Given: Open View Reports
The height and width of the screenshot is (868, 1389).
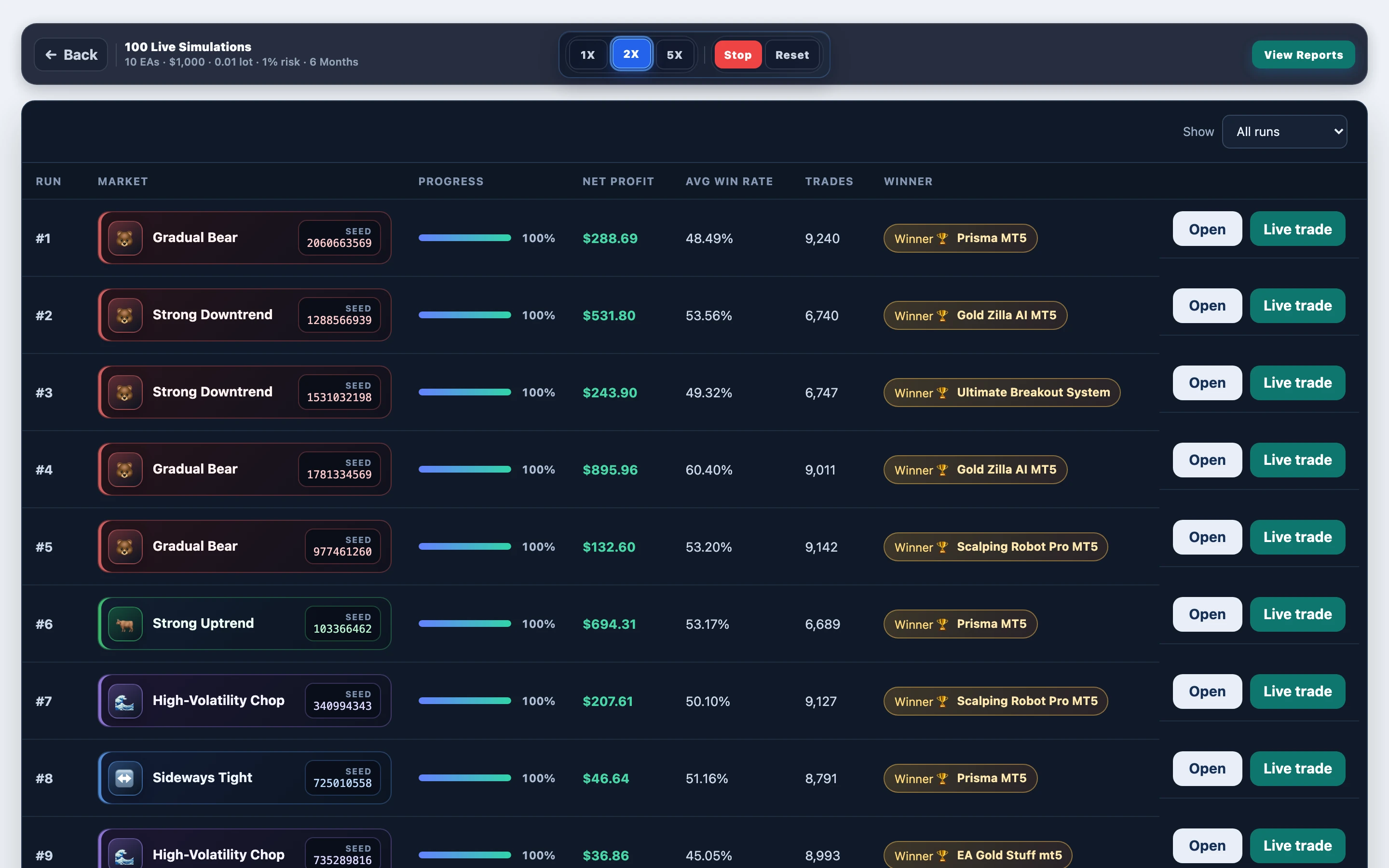Looking at the screenshot, I should (x=1303, y=54).
